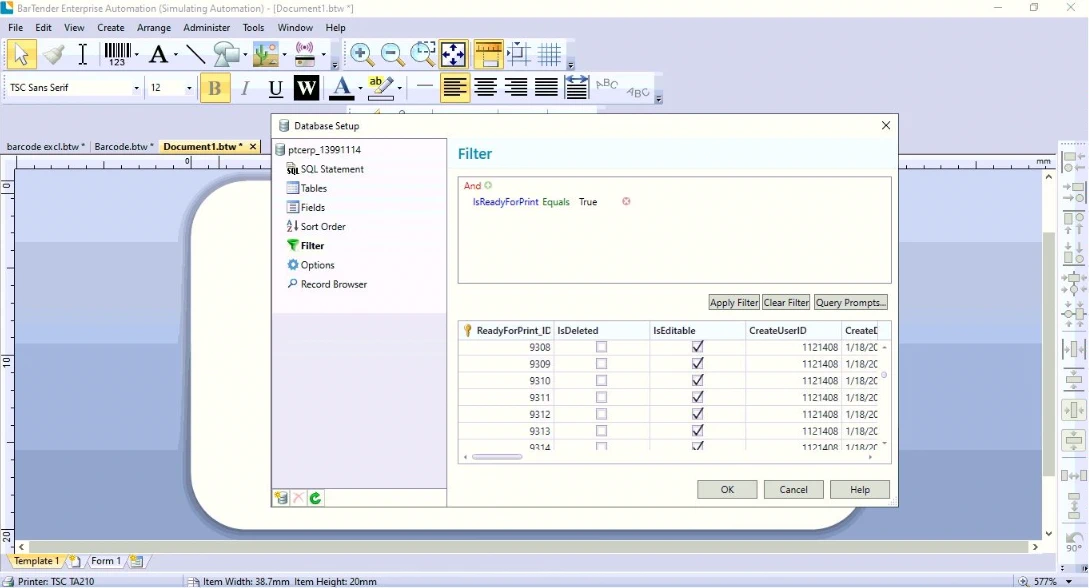Screen dimensions: 1089x588
Task: Uncheck IsEditable for row 9308
Action: tap(697, 346)
